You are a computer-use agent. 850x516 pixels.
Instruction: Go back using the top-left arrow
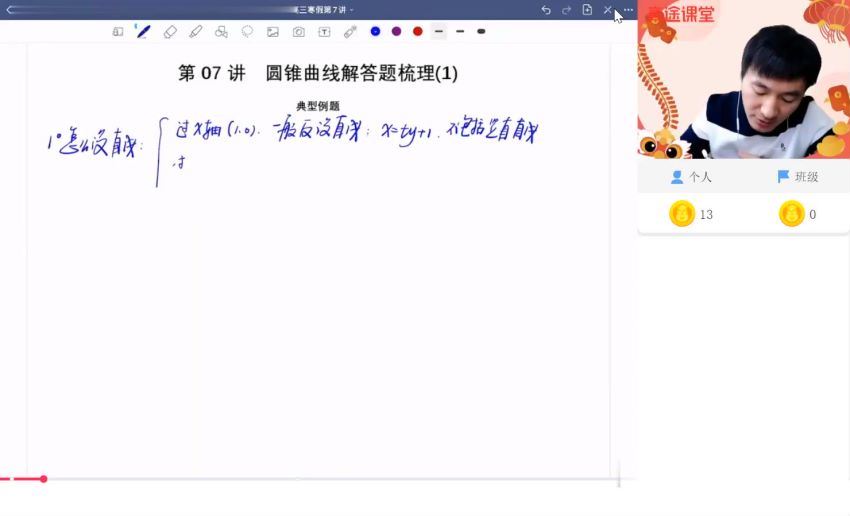10,10
